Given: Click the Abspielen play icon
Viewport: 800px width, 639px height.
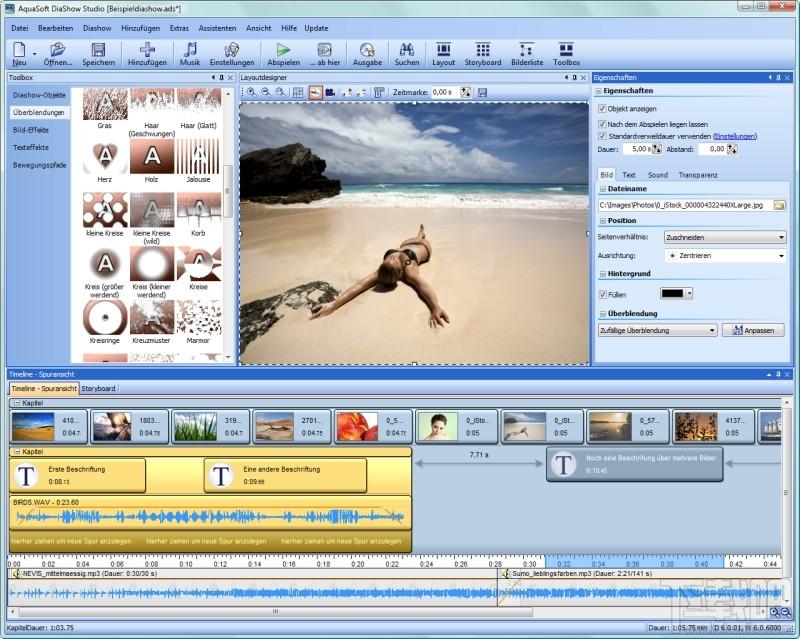Looking at the screenshot, I should [283, 49].
